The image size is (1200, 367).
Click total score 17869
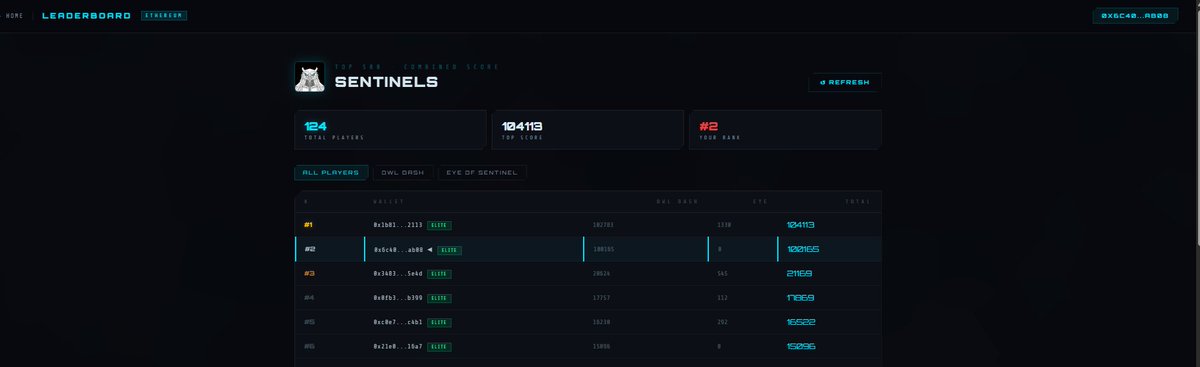[x=800, y=298]
